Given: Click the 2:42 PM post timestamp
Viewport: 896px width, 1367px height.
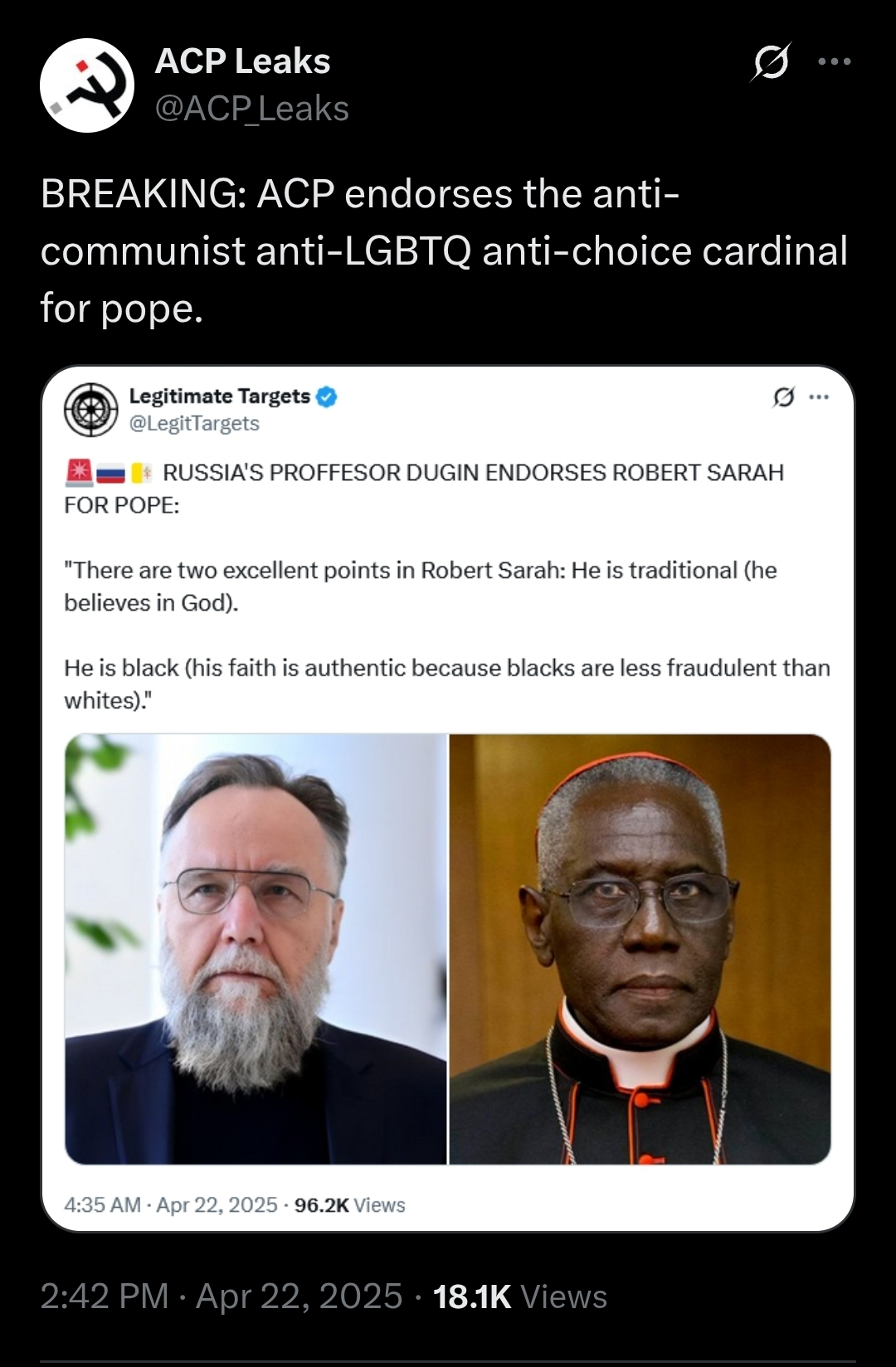Looking at the screenshot, I should tap(222, 1296).
